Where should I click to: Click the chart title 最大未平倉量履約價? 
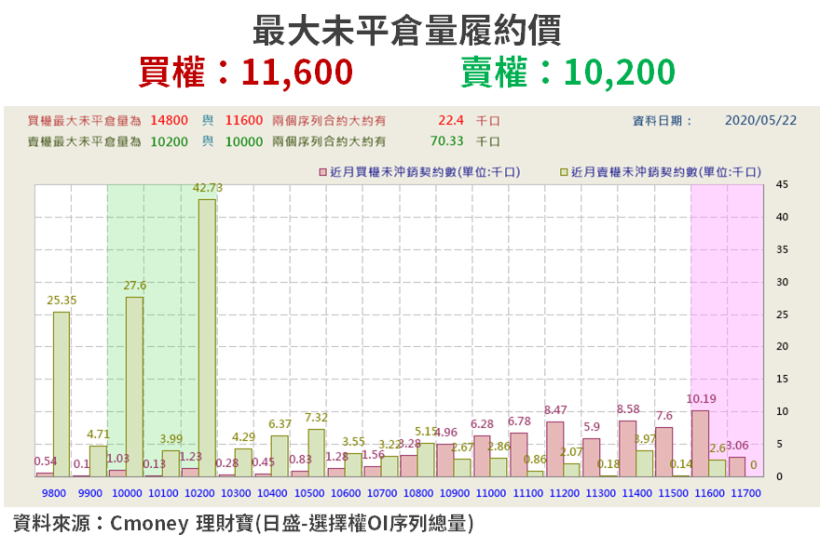407,30
